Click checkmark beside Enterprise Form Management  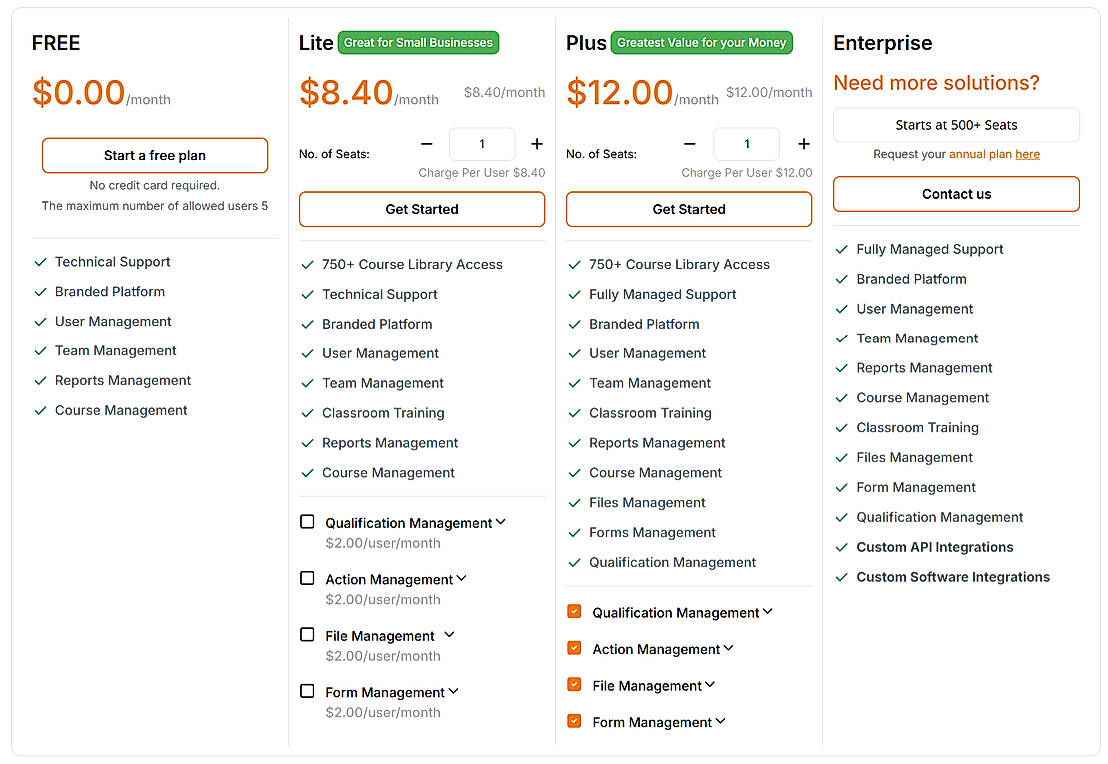pos(842,488)
